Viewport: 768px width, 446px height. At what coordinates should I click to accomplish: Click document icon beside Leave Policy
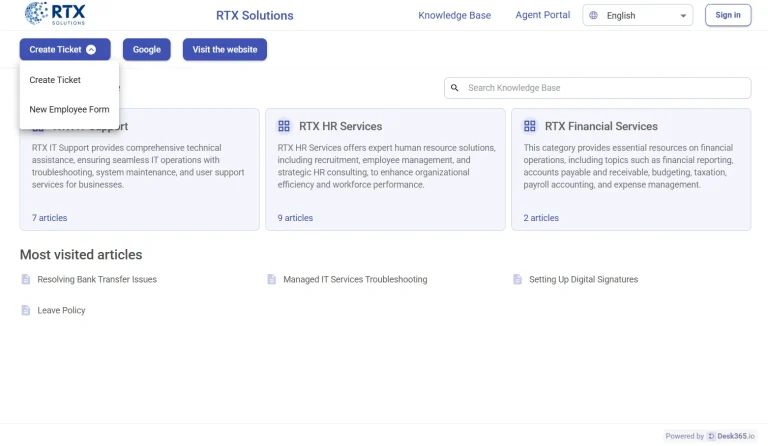(26, 310)
